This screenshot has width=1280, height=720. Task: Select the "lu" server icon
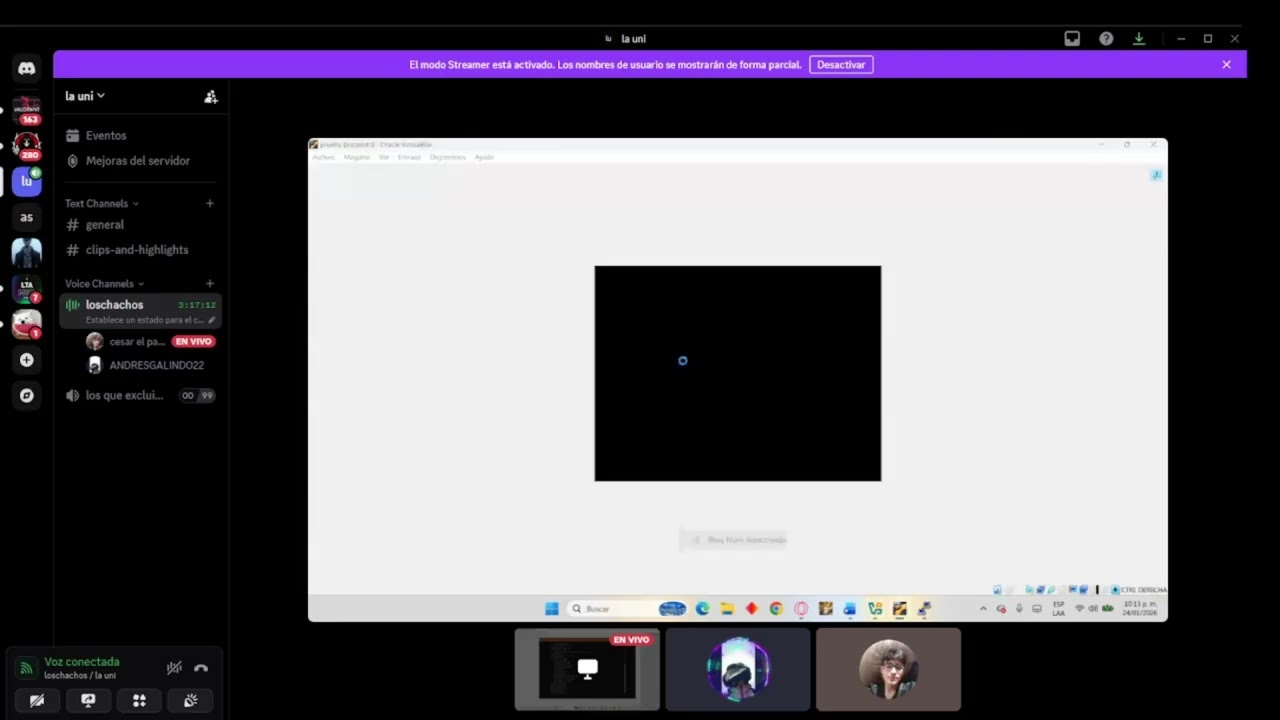27,181
